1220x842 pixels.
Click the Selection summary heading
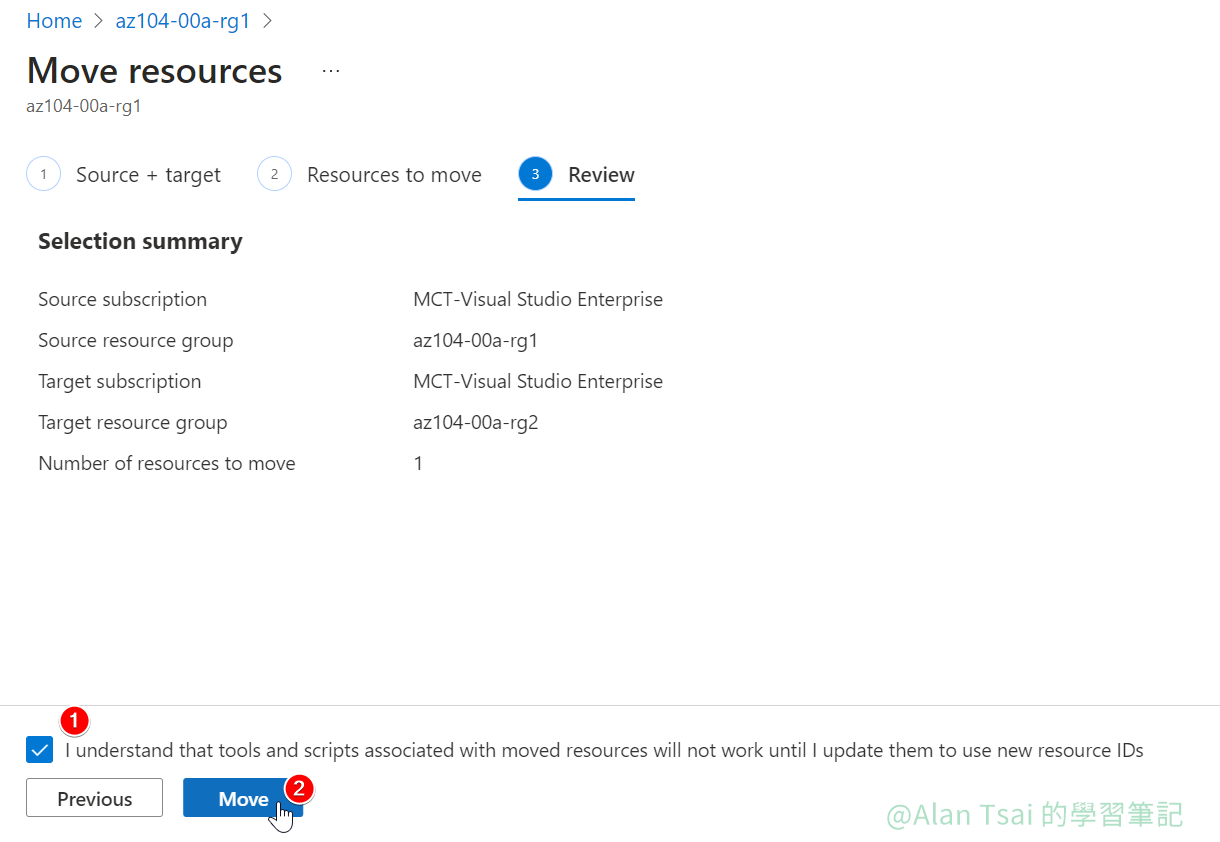coord(140,241)
